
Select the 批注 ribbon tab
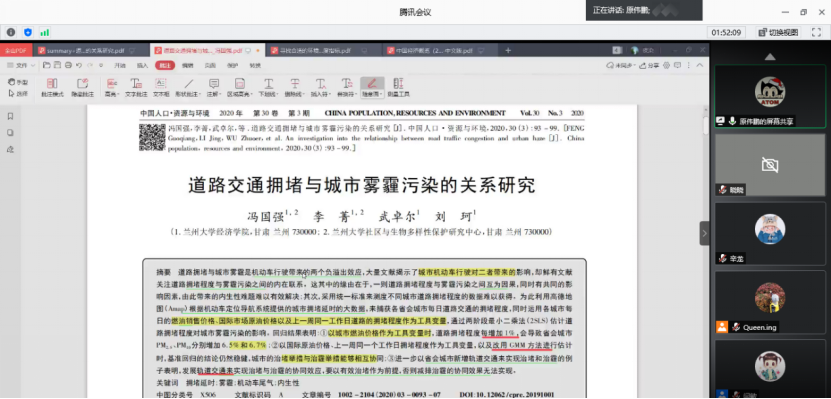(165, 65)
